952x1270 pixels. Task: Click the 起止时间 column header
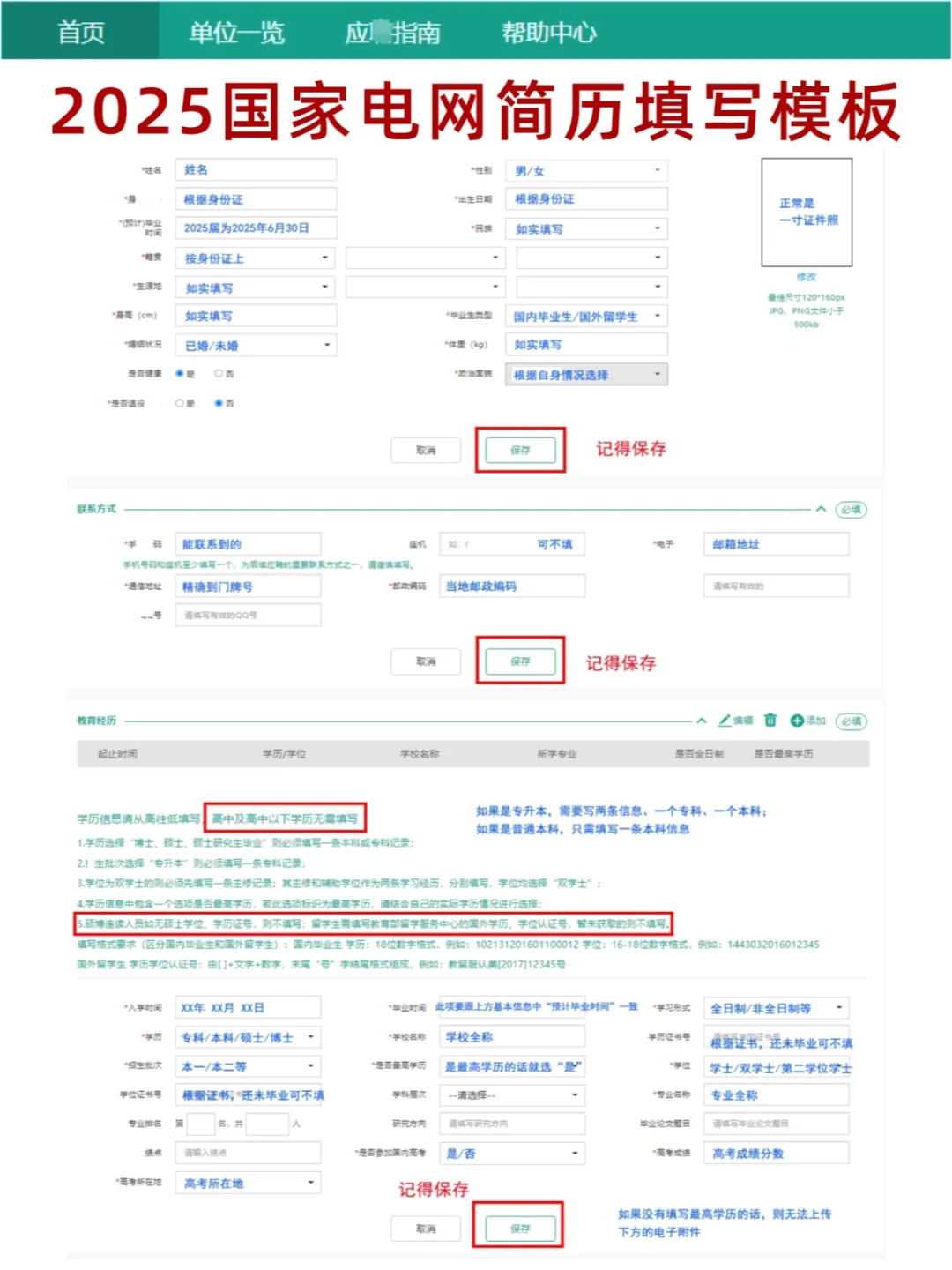coord(117,754)
